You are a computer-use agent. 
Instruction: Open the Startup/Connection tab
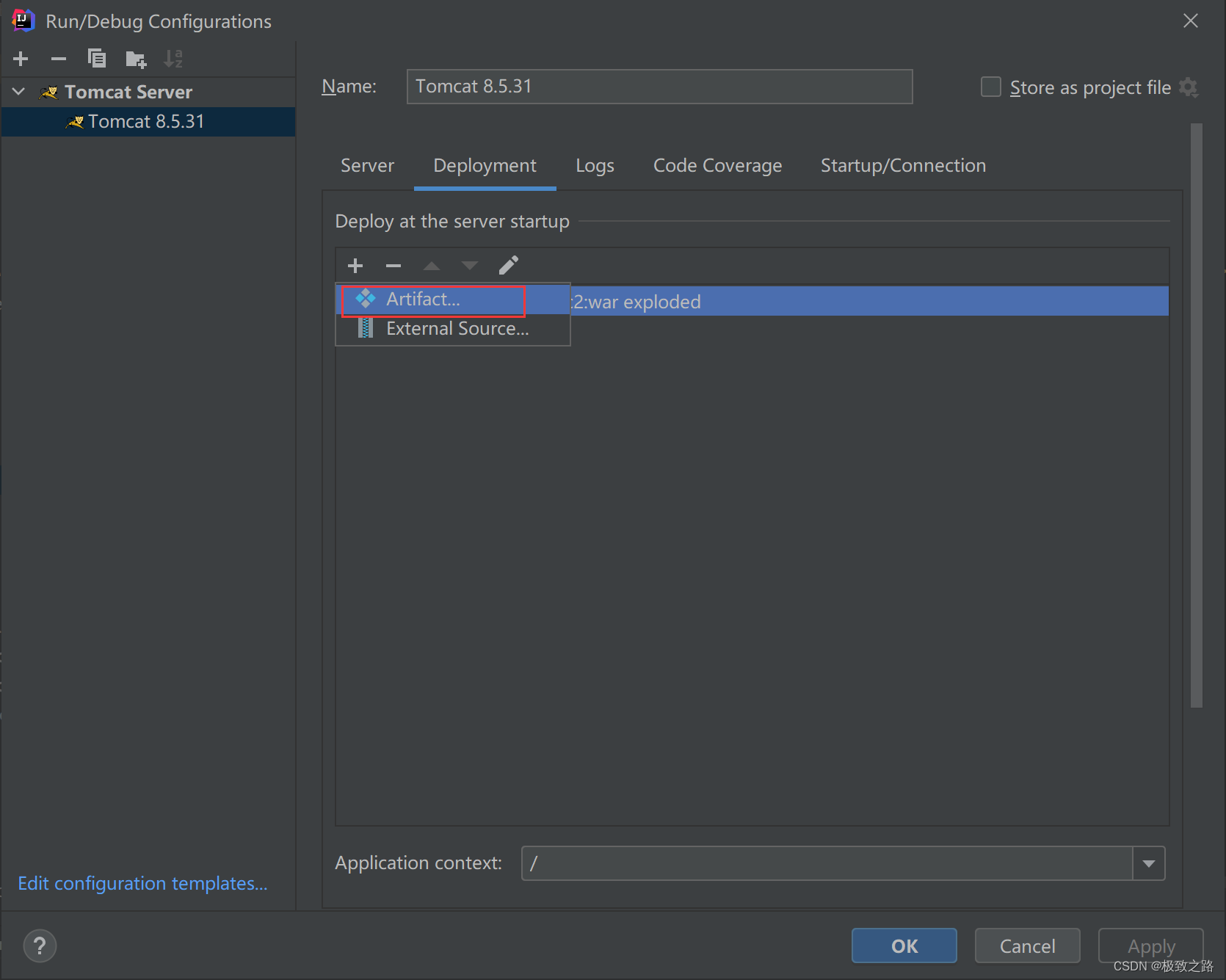[903, 166]
